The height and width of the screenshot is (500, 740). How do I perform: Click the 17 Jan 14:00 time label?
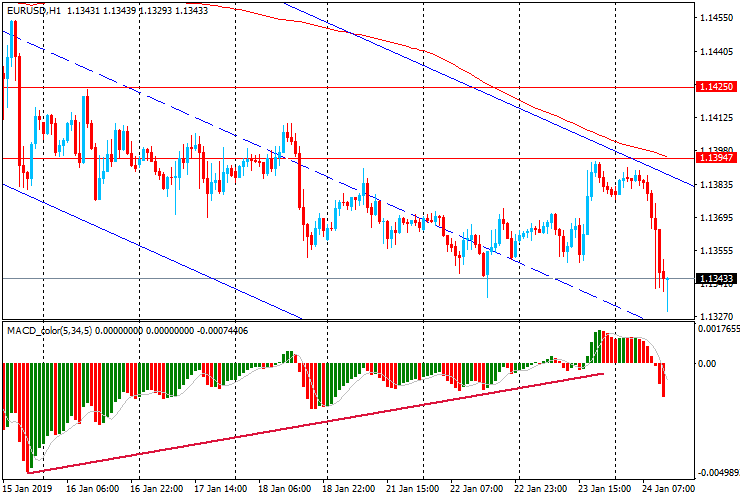[220, 488]
